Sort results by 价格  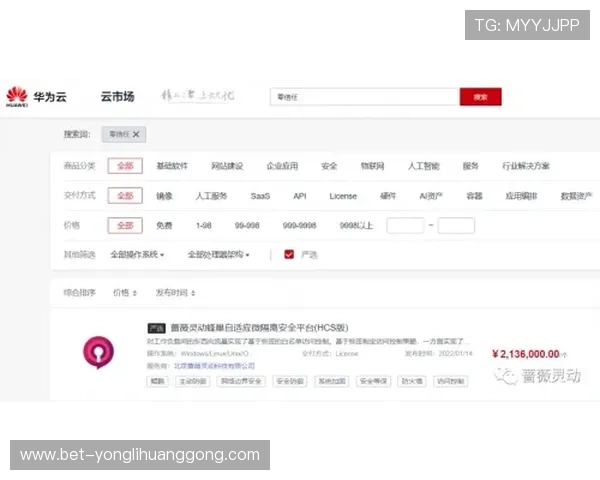click(124, 293)
